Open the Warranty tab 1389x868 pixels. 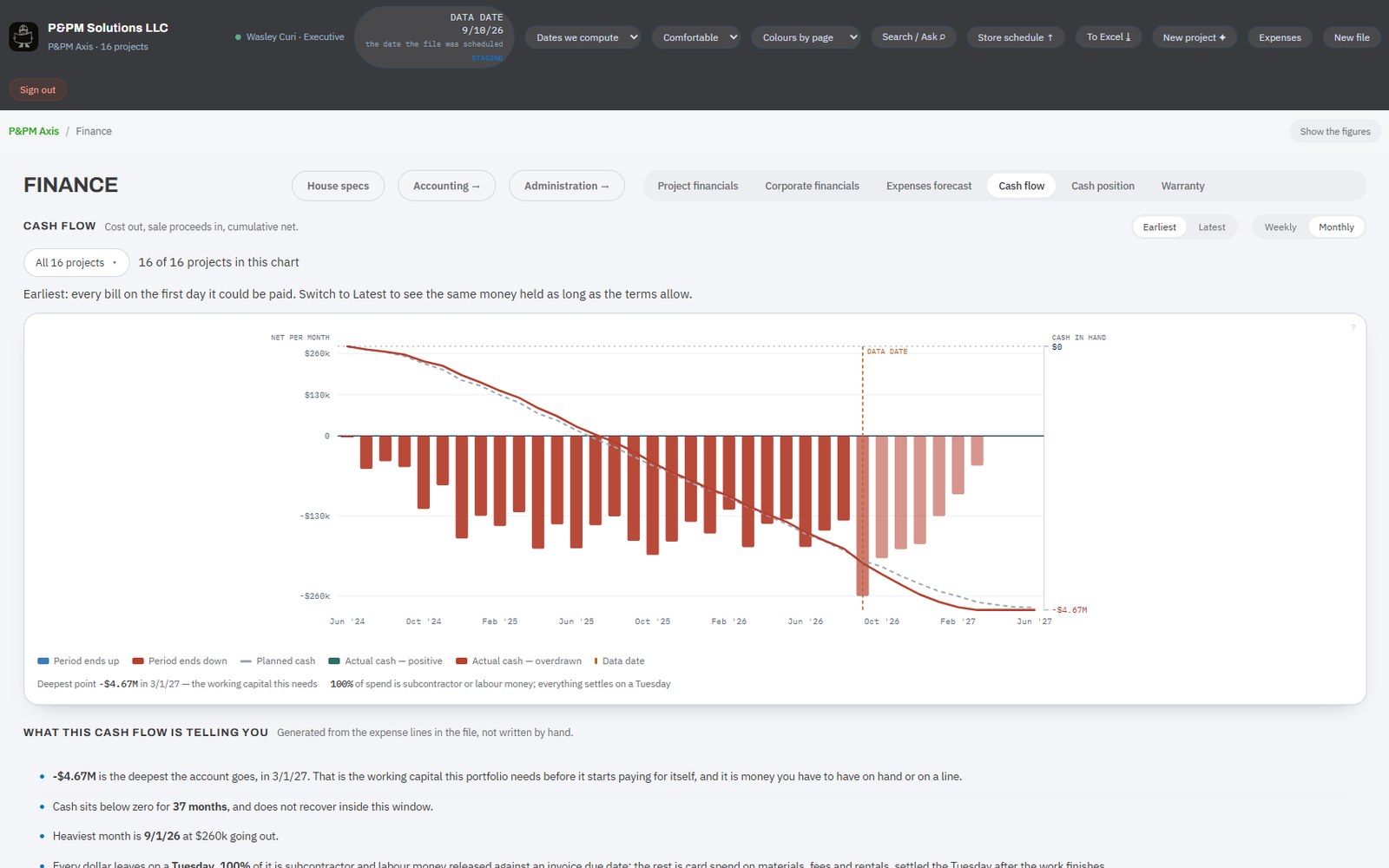1182,186
